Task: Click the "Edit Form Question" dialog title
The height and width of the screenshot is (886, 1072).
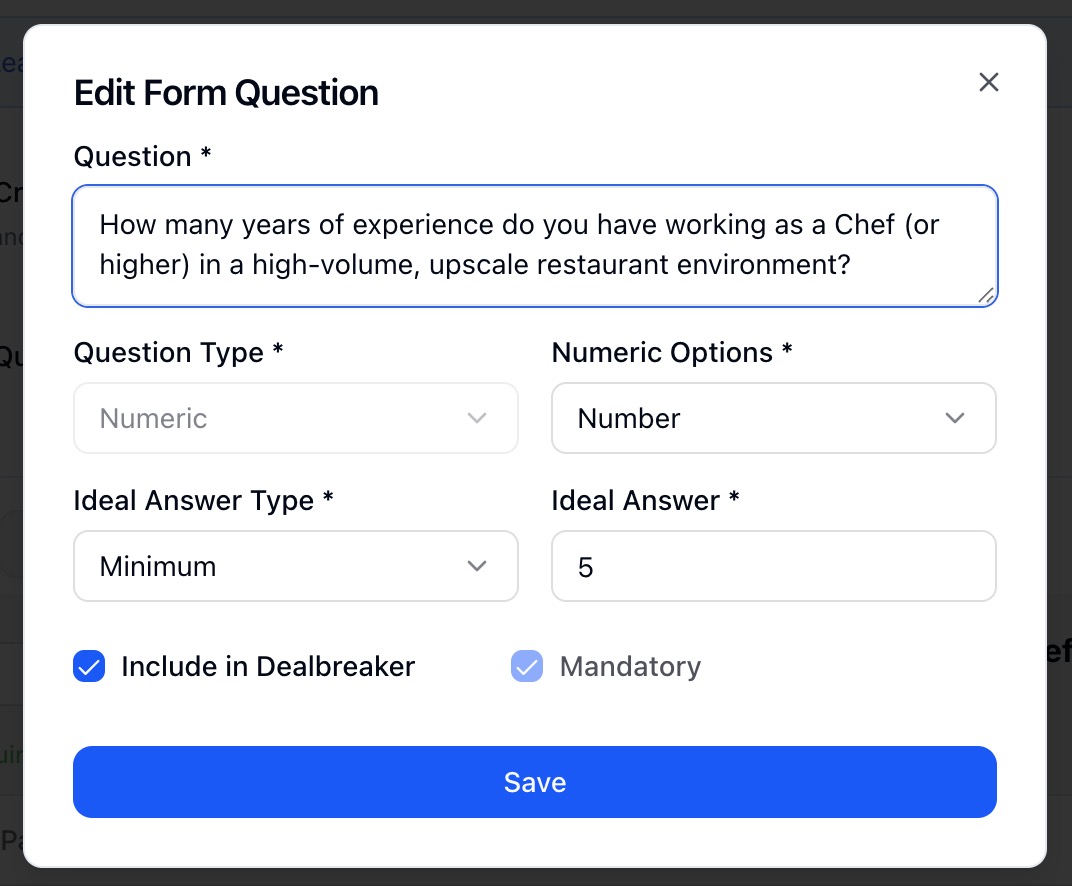Action: point(226,93)
